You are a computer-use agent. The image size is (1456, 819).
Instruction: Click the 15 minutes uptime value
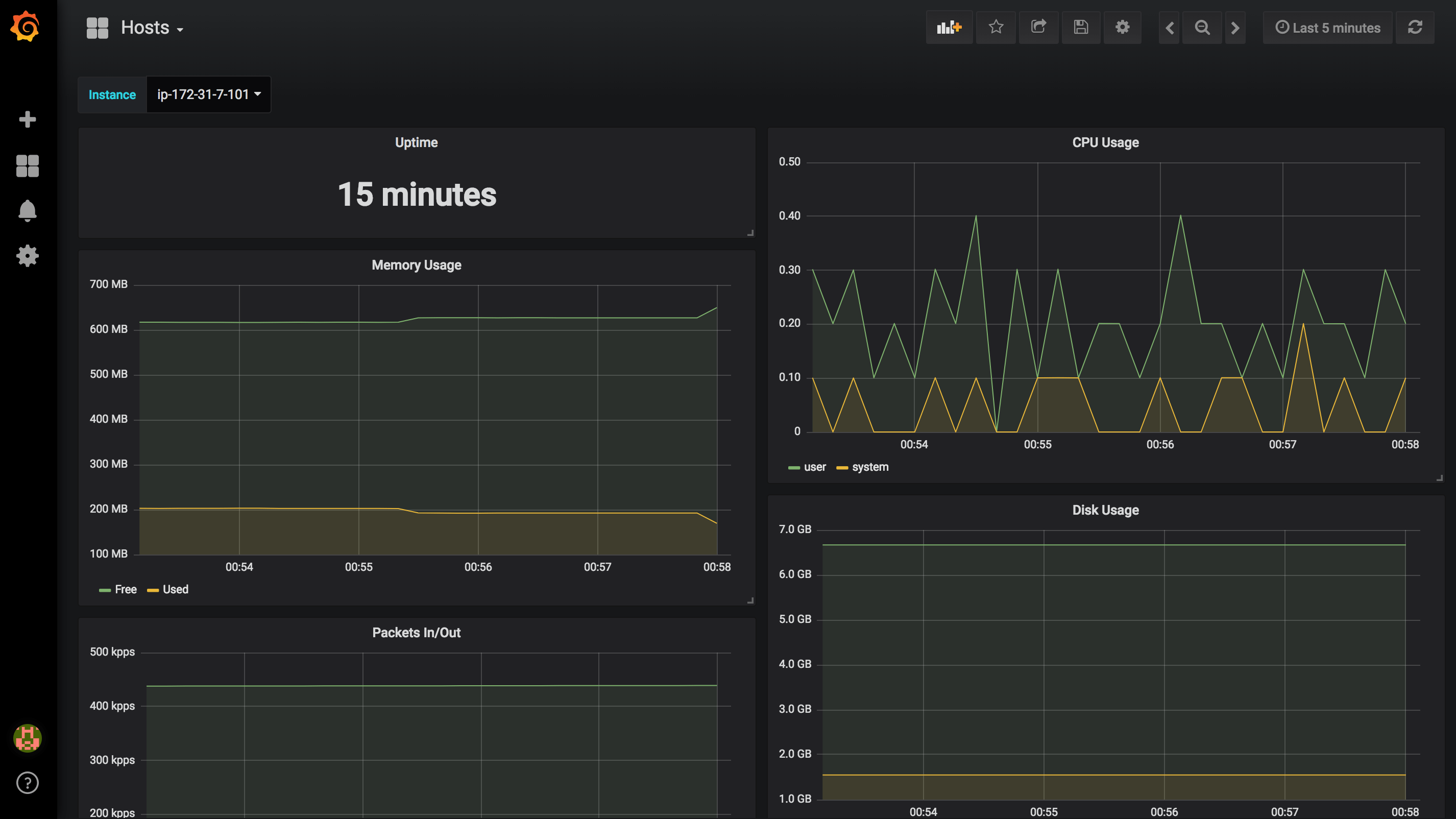click(x=417, y=195)
